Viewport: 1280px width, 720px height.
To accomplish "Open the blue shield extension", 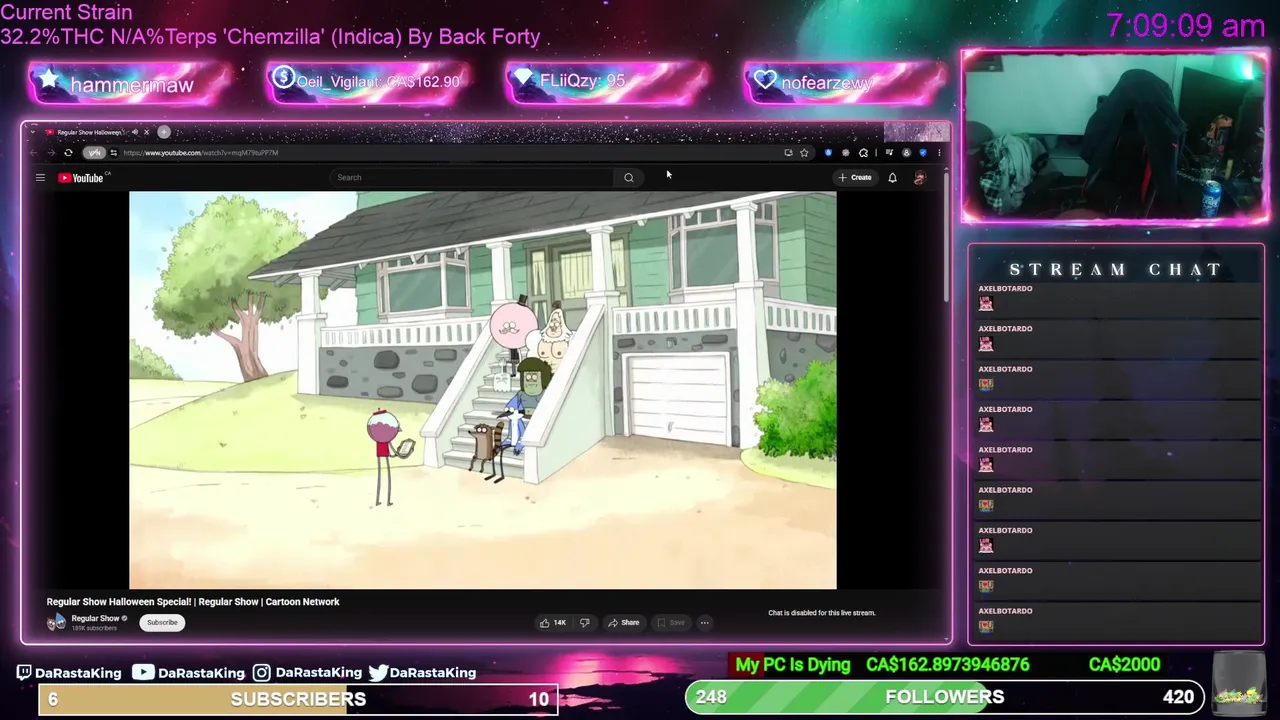I will coord(828,153).
